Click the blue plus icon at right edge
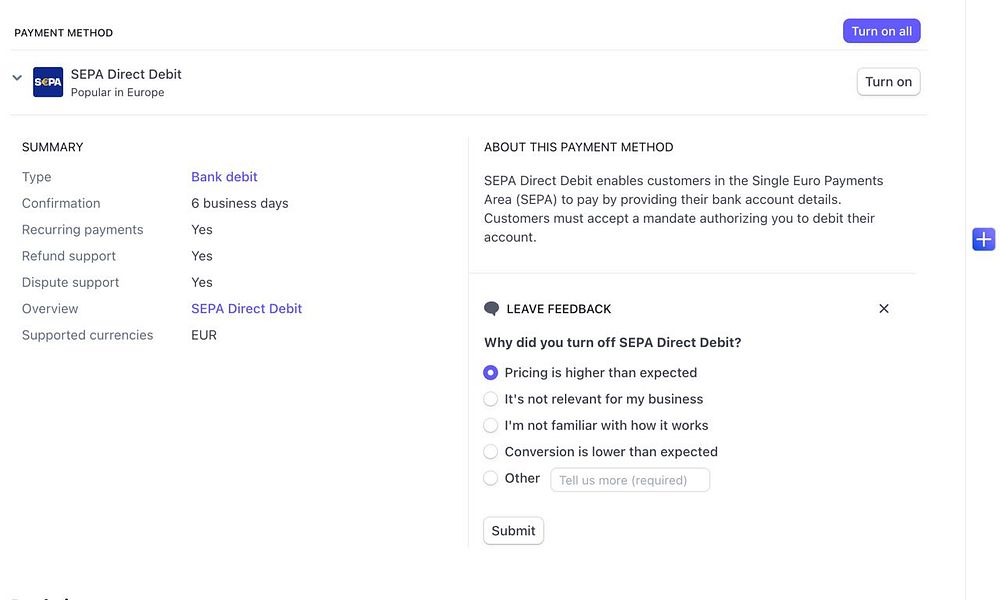The width and height of the screenshot is (1000, 600). 983,239
